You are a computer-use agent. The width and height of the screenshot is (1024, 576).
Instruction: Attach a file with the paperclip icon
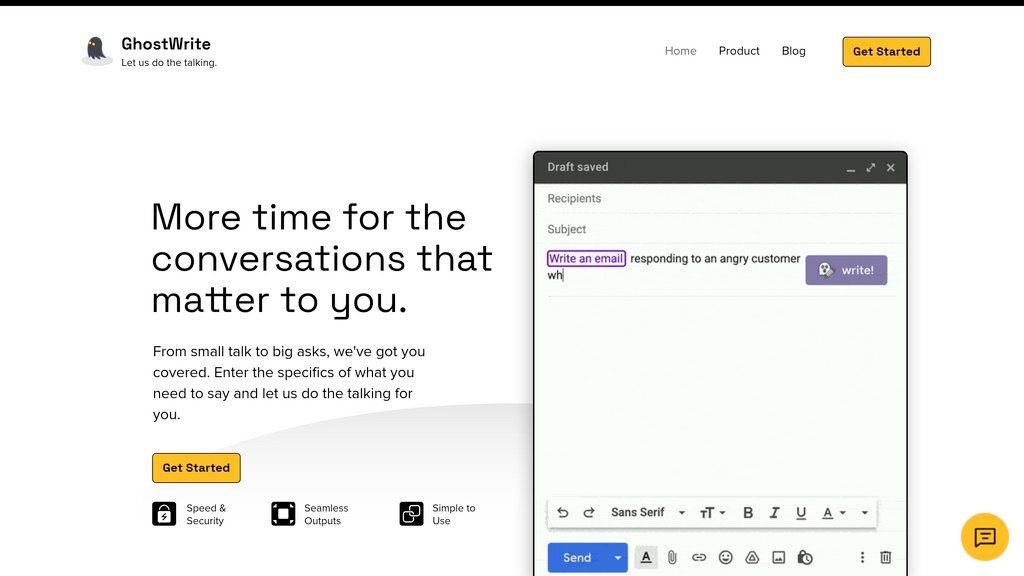pyautogui.click(x=671, y=557)
